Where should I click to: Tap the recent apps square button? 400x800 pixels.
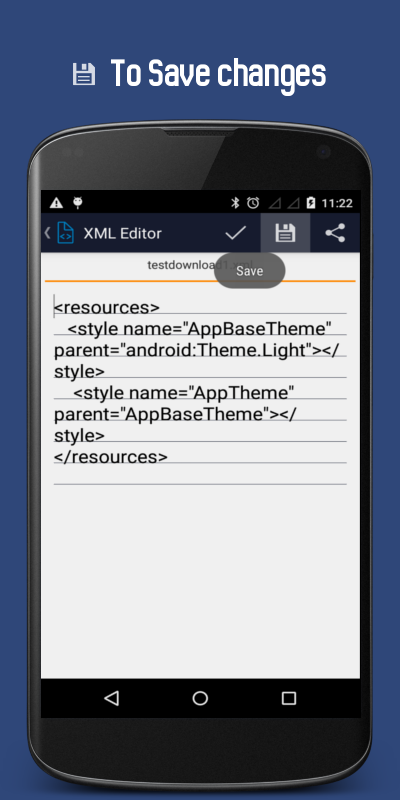[289, 698]
